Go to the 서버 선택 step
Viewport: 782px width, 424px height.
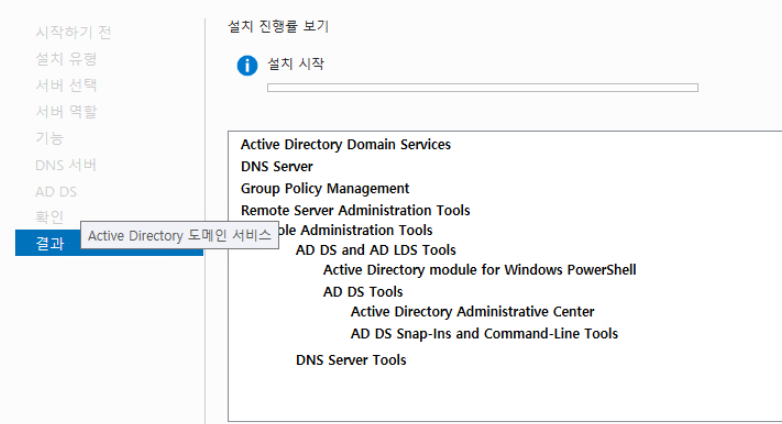pos(66,85)
